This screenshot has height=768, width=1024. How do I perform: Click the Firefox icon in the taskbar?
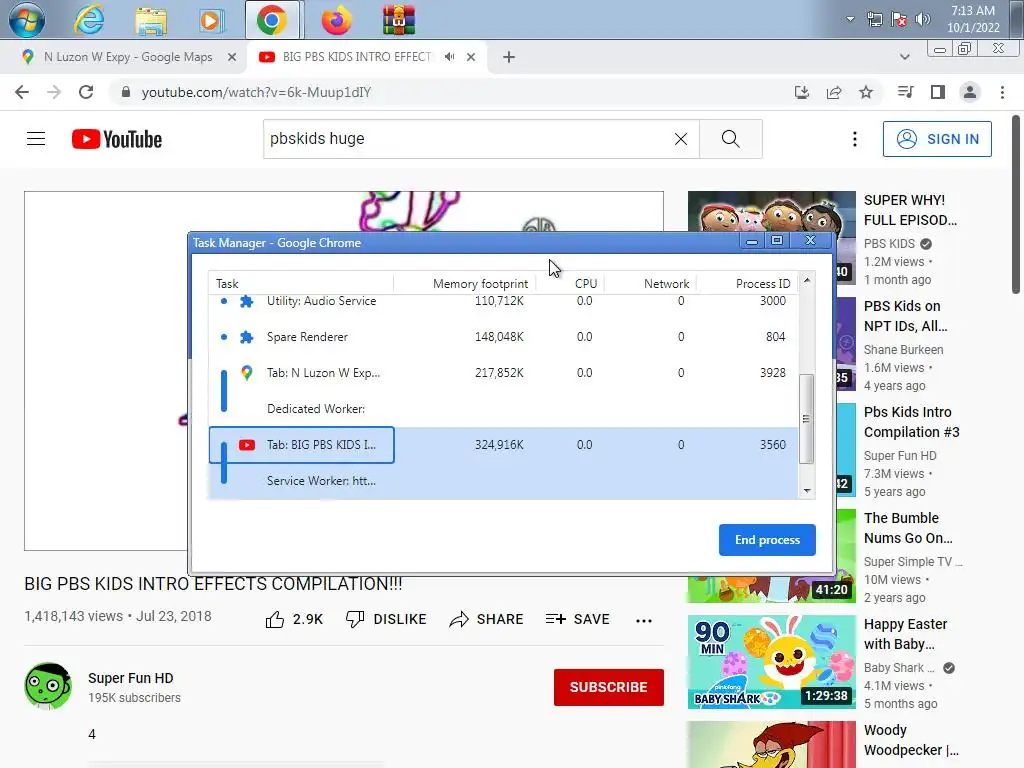pos(336,21)
